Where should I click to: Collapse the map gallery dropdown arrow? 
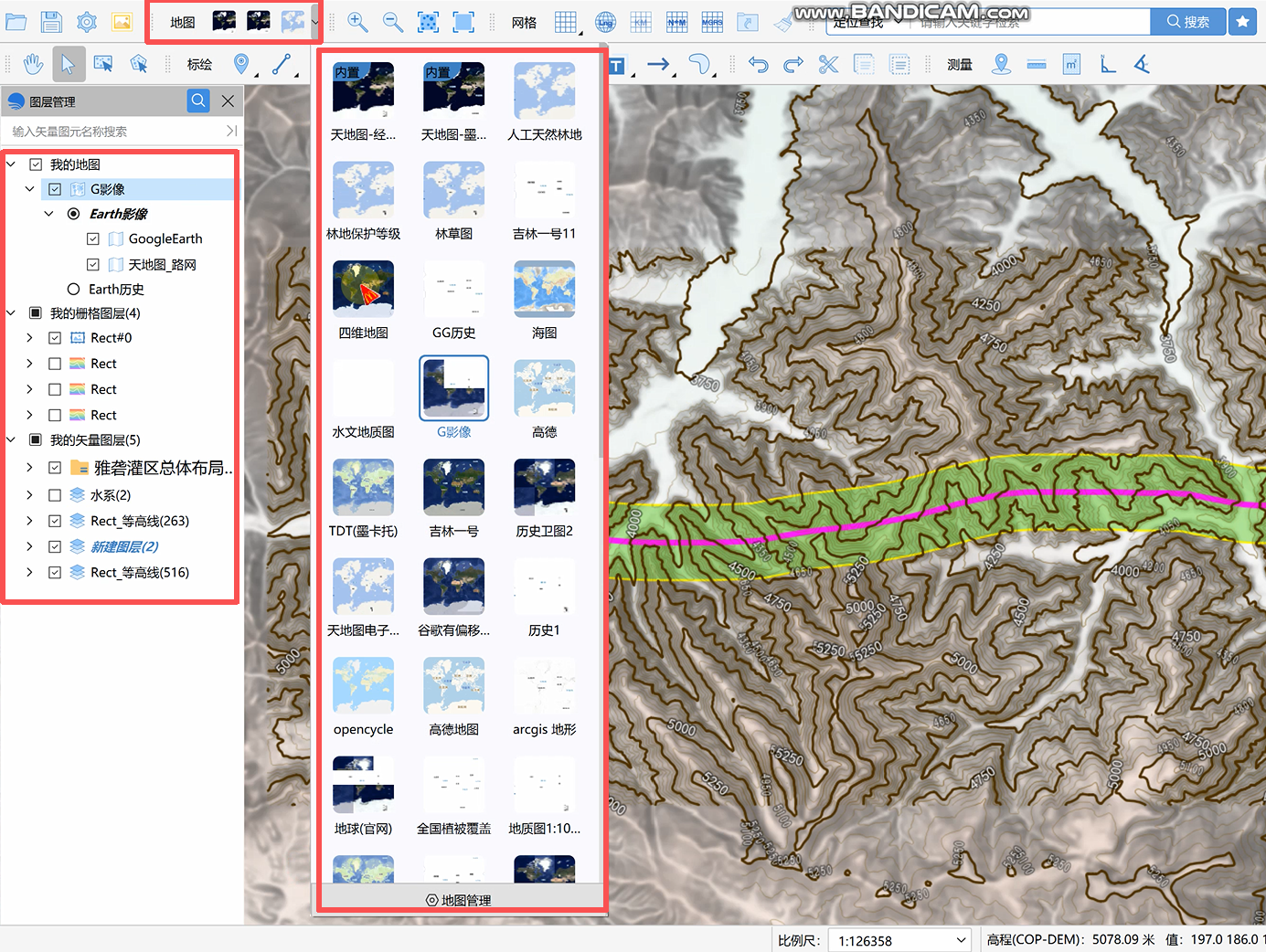click(x=315, y=22)
